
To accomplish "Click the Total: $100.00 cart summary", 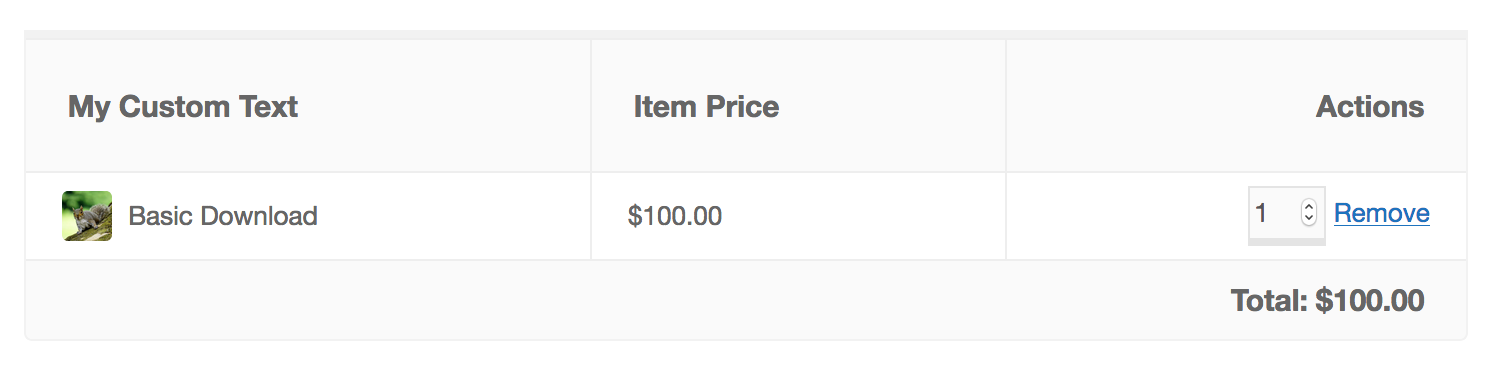I will coord(1327,300).
